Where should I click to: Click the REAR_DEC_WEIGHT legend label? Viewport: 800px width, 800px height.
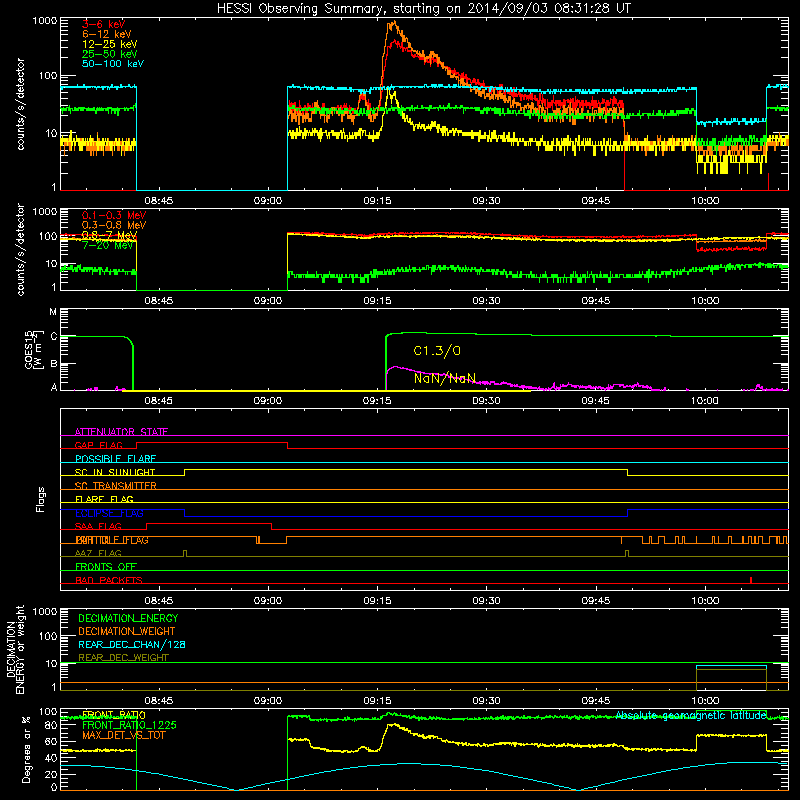123,658
